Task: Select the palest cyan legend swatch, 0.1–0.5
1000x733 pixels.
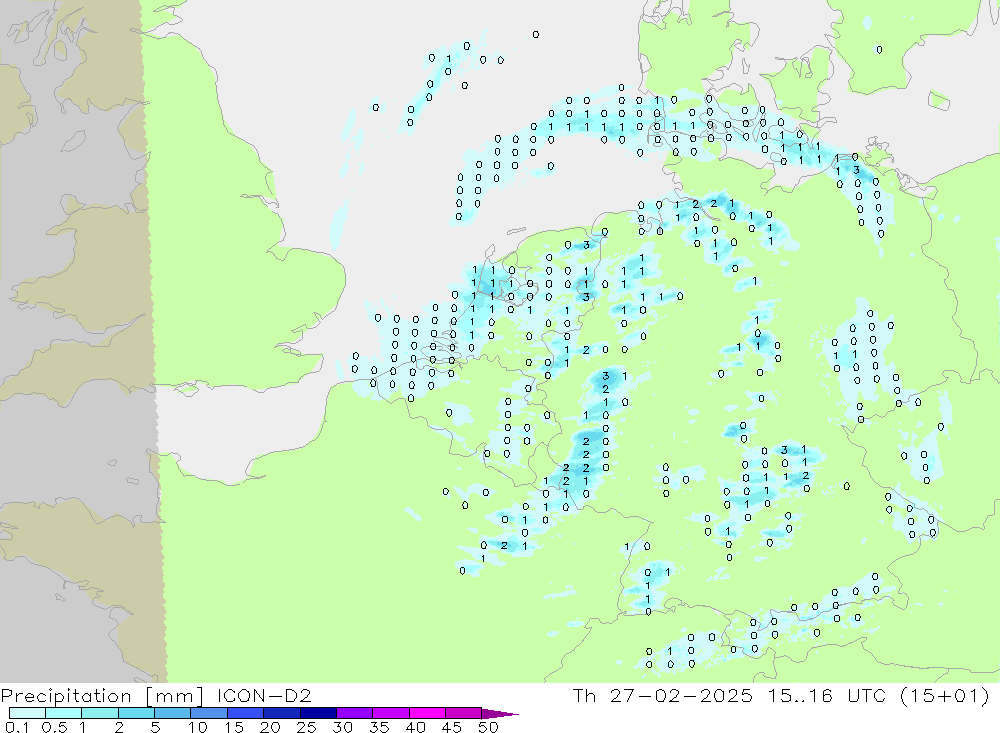Action: point(27,713)
